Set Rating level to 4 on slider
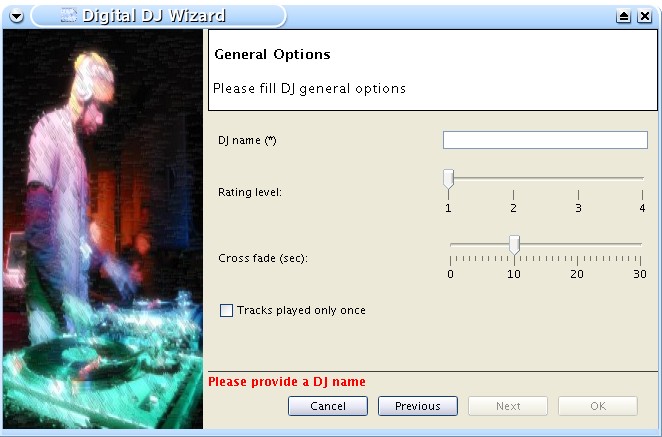This screenshot has width=662, height=437. coord(642,179)
